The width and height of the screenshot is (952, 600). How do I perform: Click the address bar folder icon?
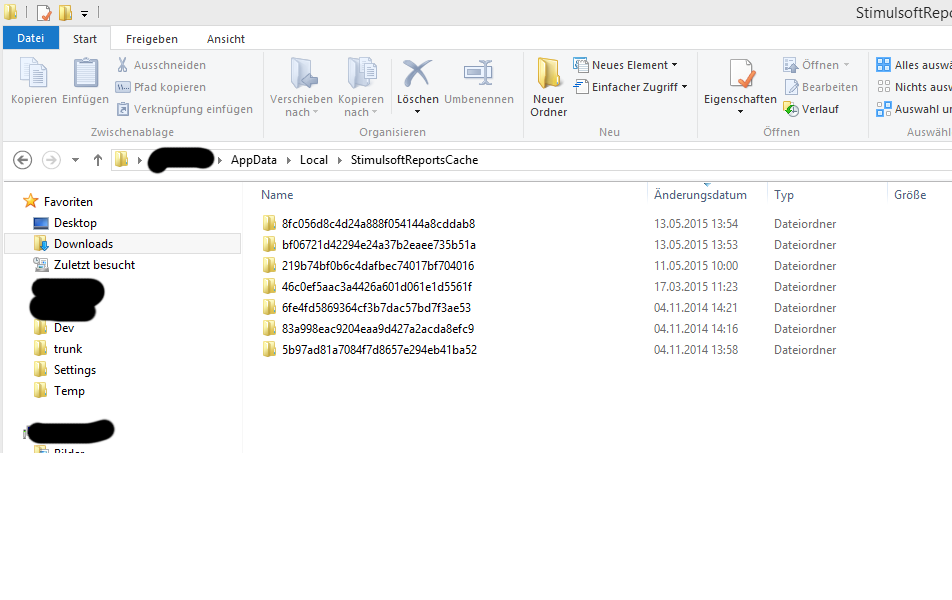tap(122, 159)
